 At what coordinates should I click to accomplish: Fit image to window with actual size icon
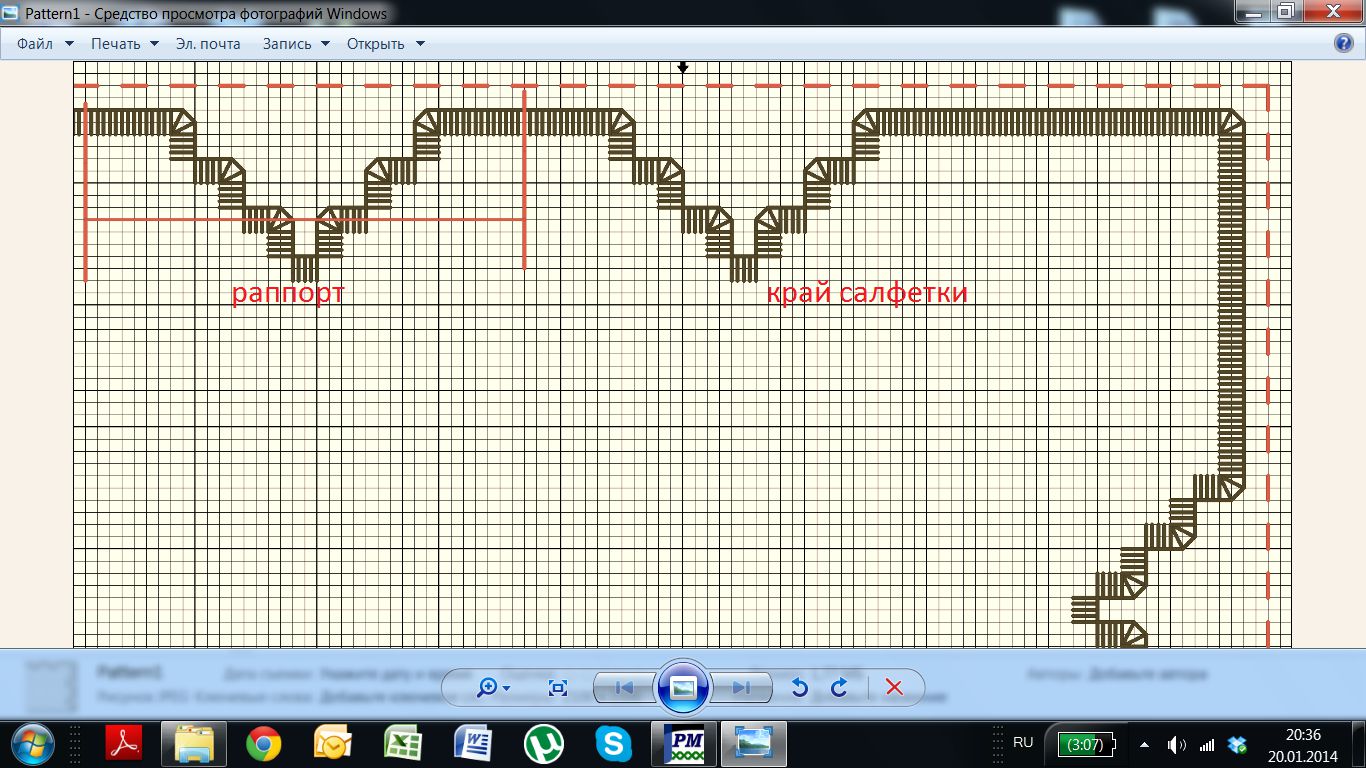[558, 688]
